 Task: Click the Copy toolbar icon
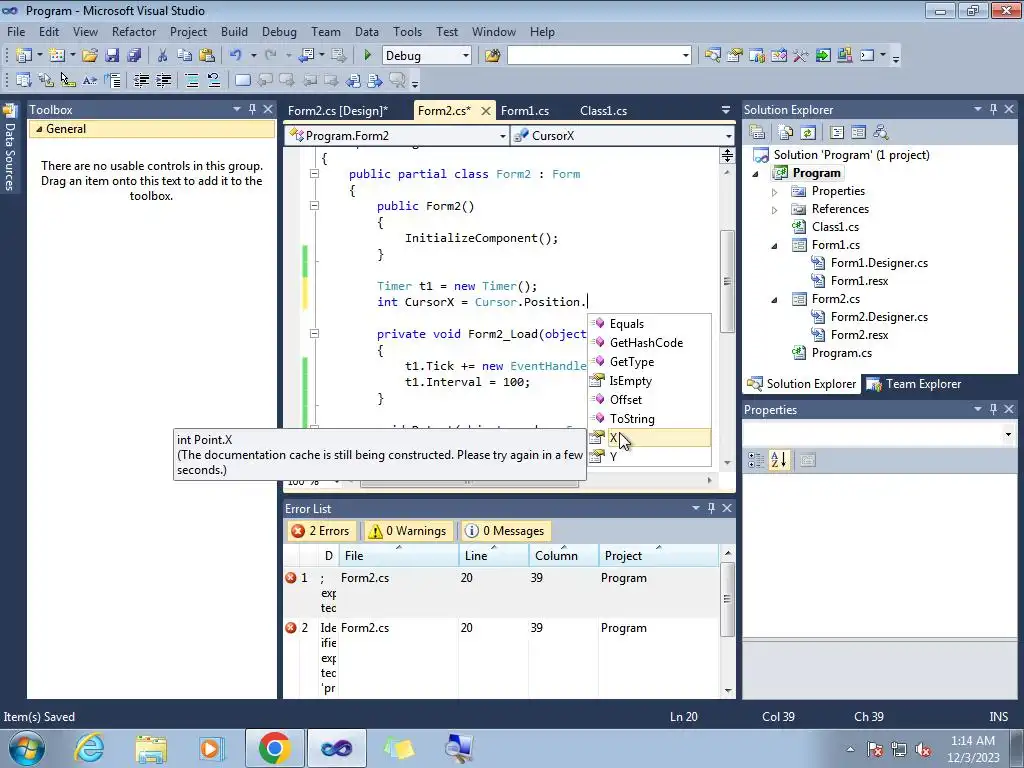tap(185, 56)
